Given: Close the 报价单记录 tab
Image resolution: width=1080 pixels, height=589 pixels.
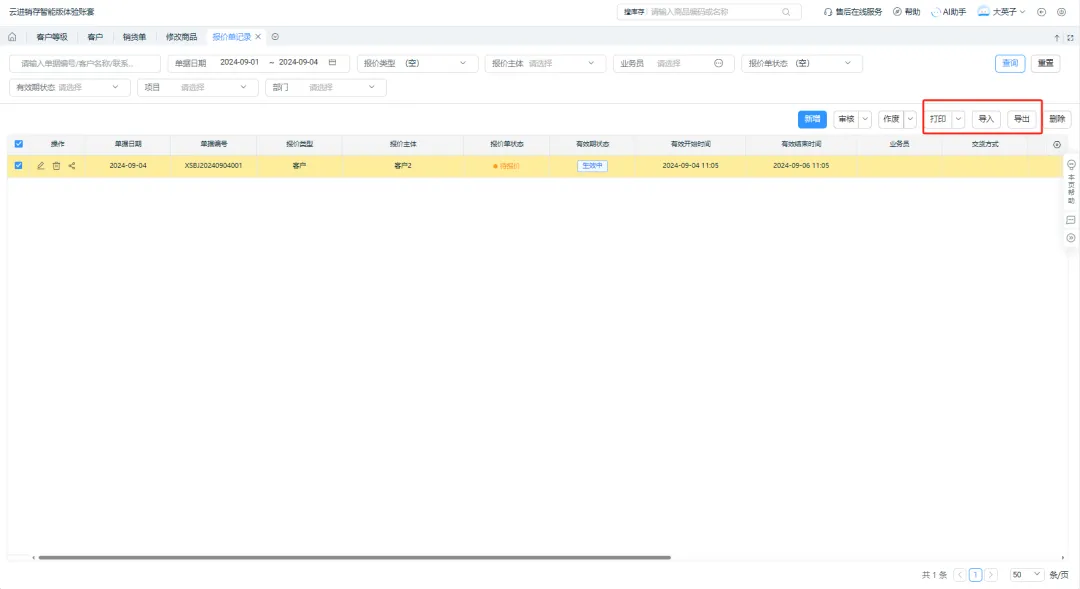Looking at the screenshot, I should (x=258, y=37).
